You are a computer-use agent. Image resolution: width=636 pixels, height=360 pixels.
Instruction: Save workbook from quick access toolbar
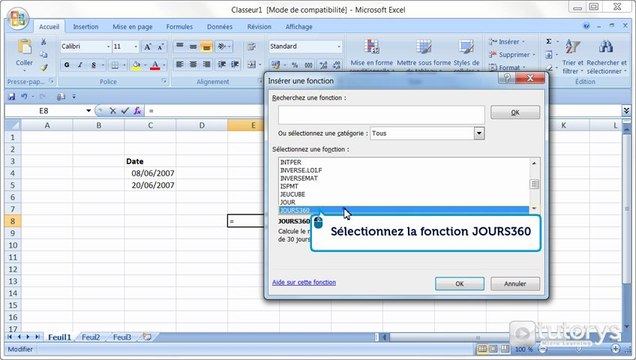coord(11,96)
